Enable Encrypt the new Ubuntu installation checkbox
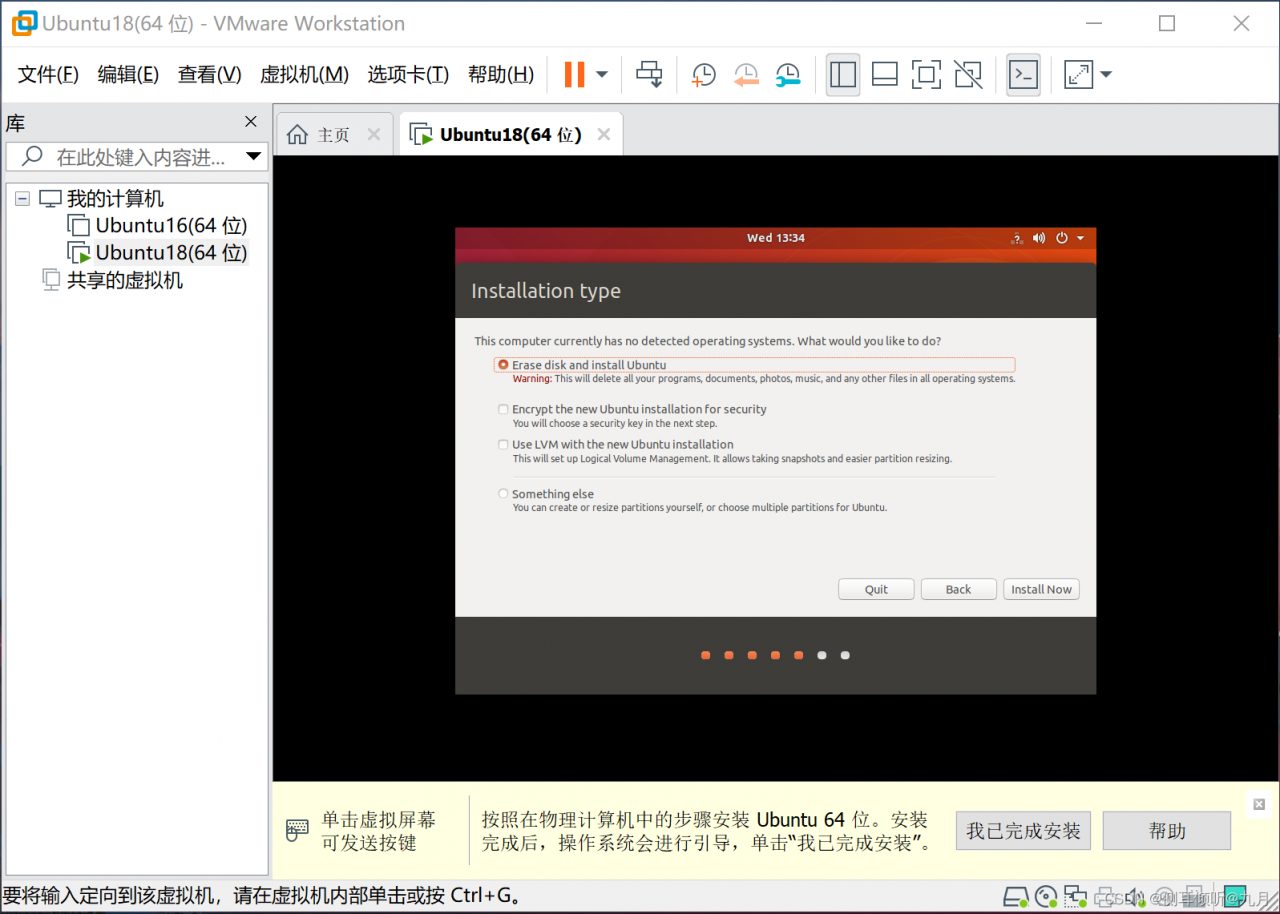The width and height of the screenshot is (1280, 914). tap(504, 409)
